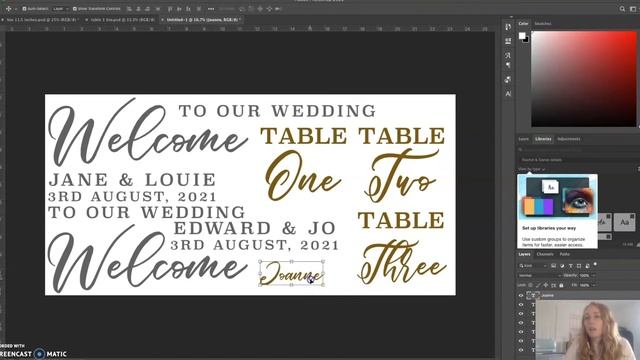Open the Fill slider dropdown arrow
Viewport: 640px width, 360px height.
[x=594, y=285]
